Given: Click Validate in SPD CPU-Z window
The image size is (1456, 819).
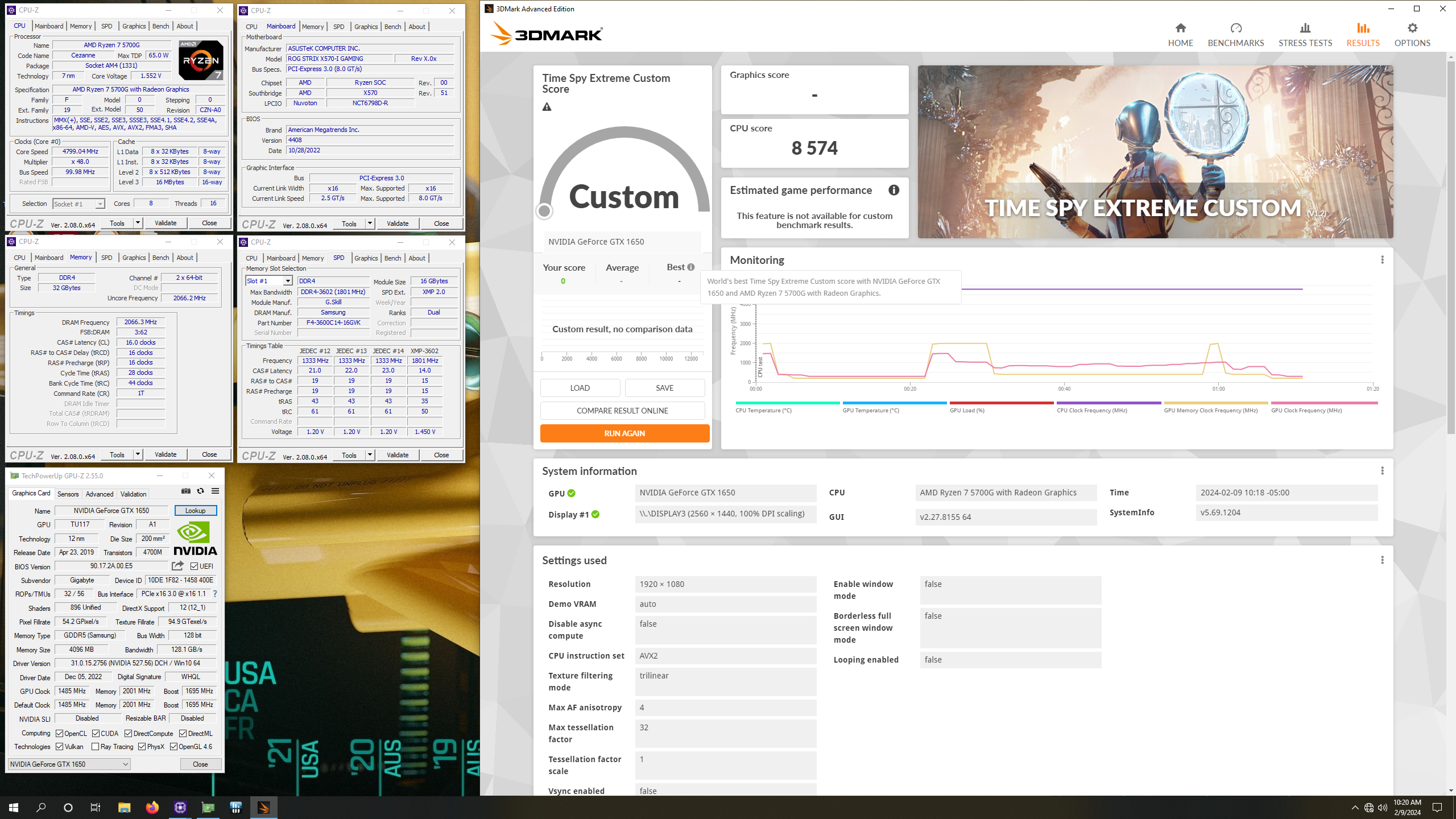Looking at the screenshot, I should tap(398, 455).
